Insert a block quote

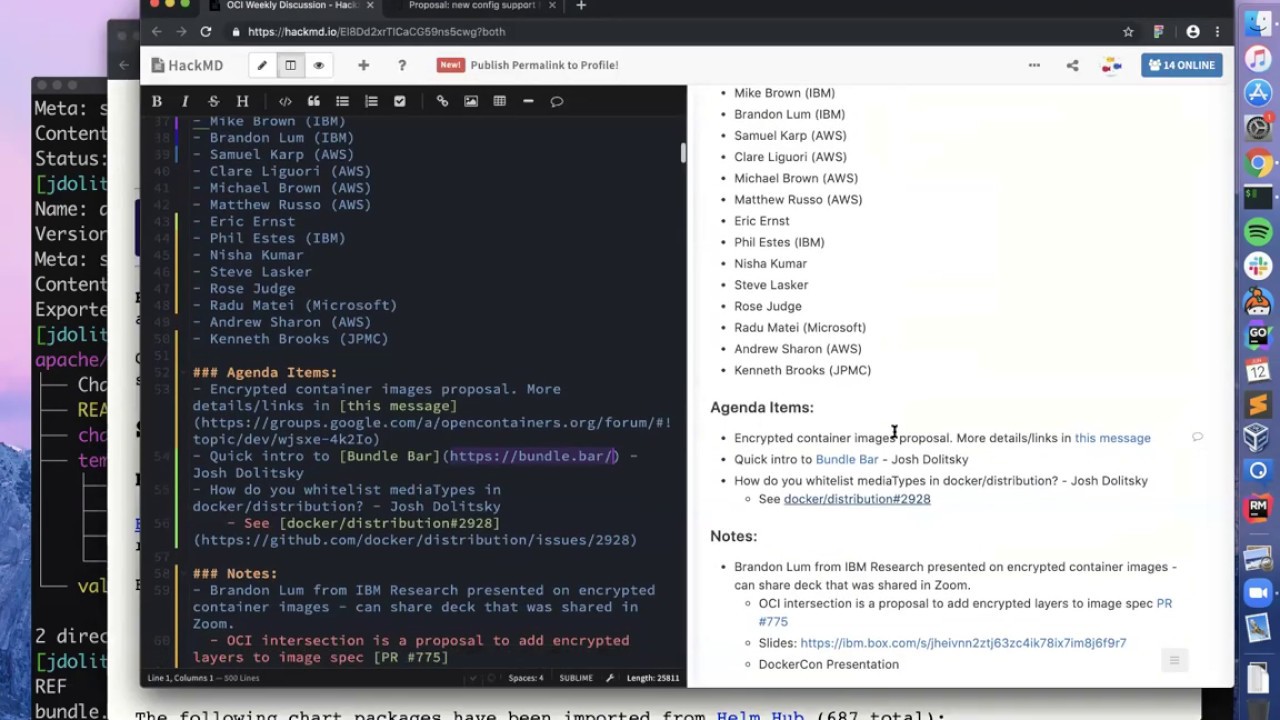(313, 101)
